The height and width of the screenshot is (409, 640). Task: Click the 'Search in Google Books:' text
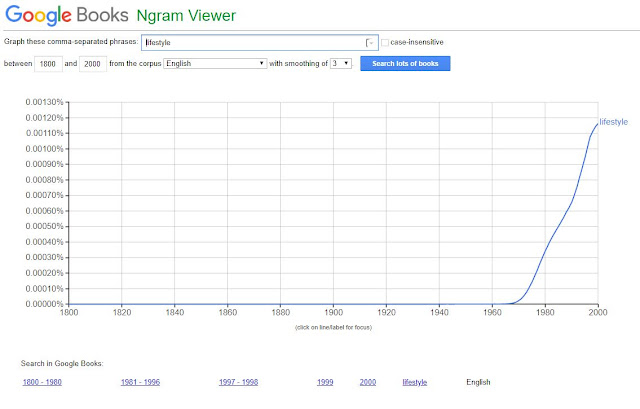62,363
